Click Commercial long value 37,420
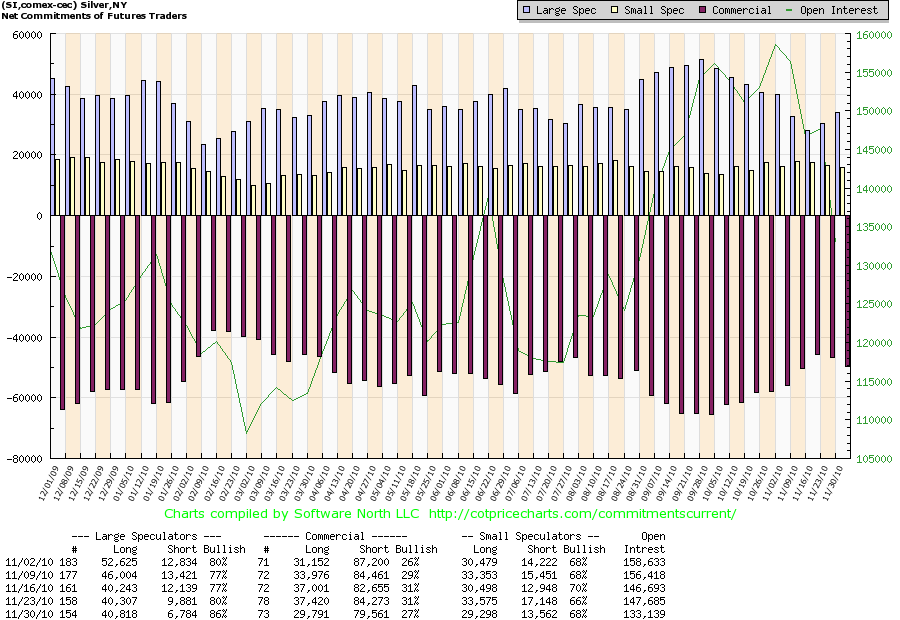The height and width of the screenshot is (620, 900). [x=312, y=601]
